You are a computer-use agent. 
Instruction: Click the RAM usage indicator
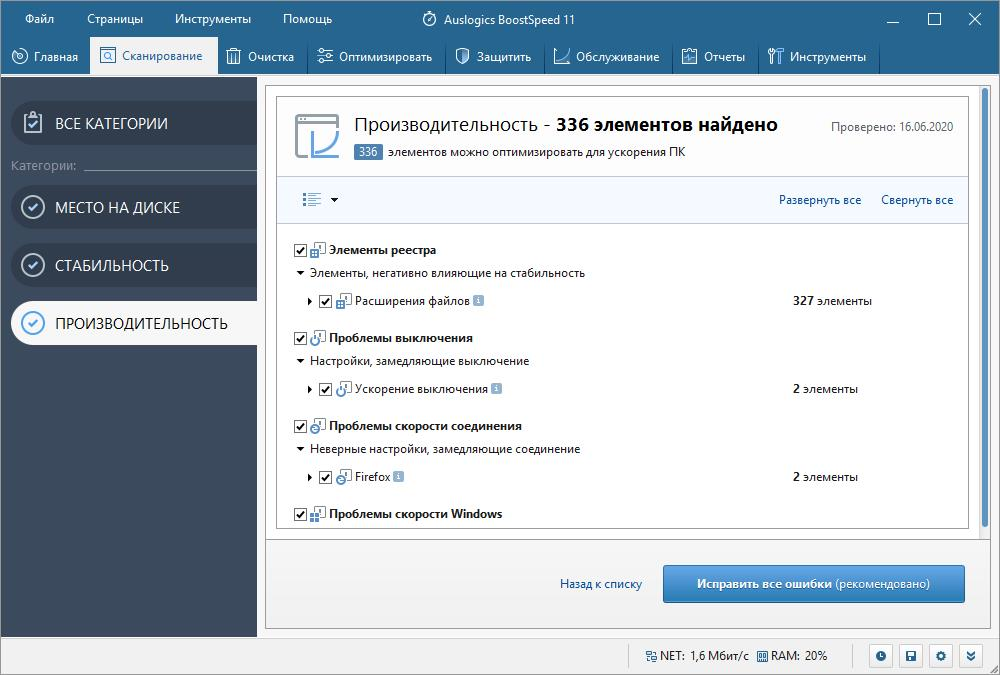tap(792, 656)
